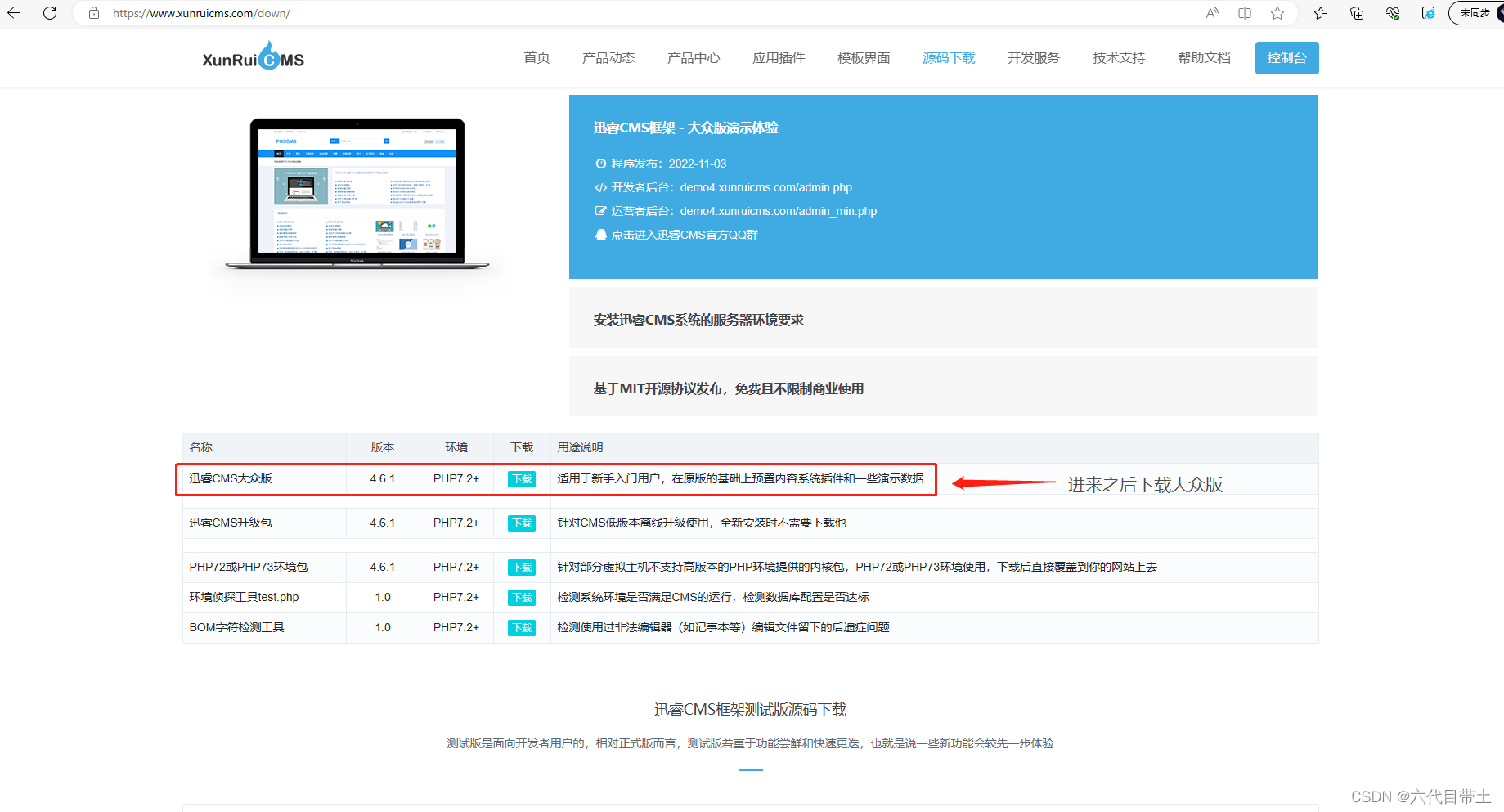Open the 未同步 profile button
Viewport: 1504px width, 812px height.
[x=1476, y=13]
